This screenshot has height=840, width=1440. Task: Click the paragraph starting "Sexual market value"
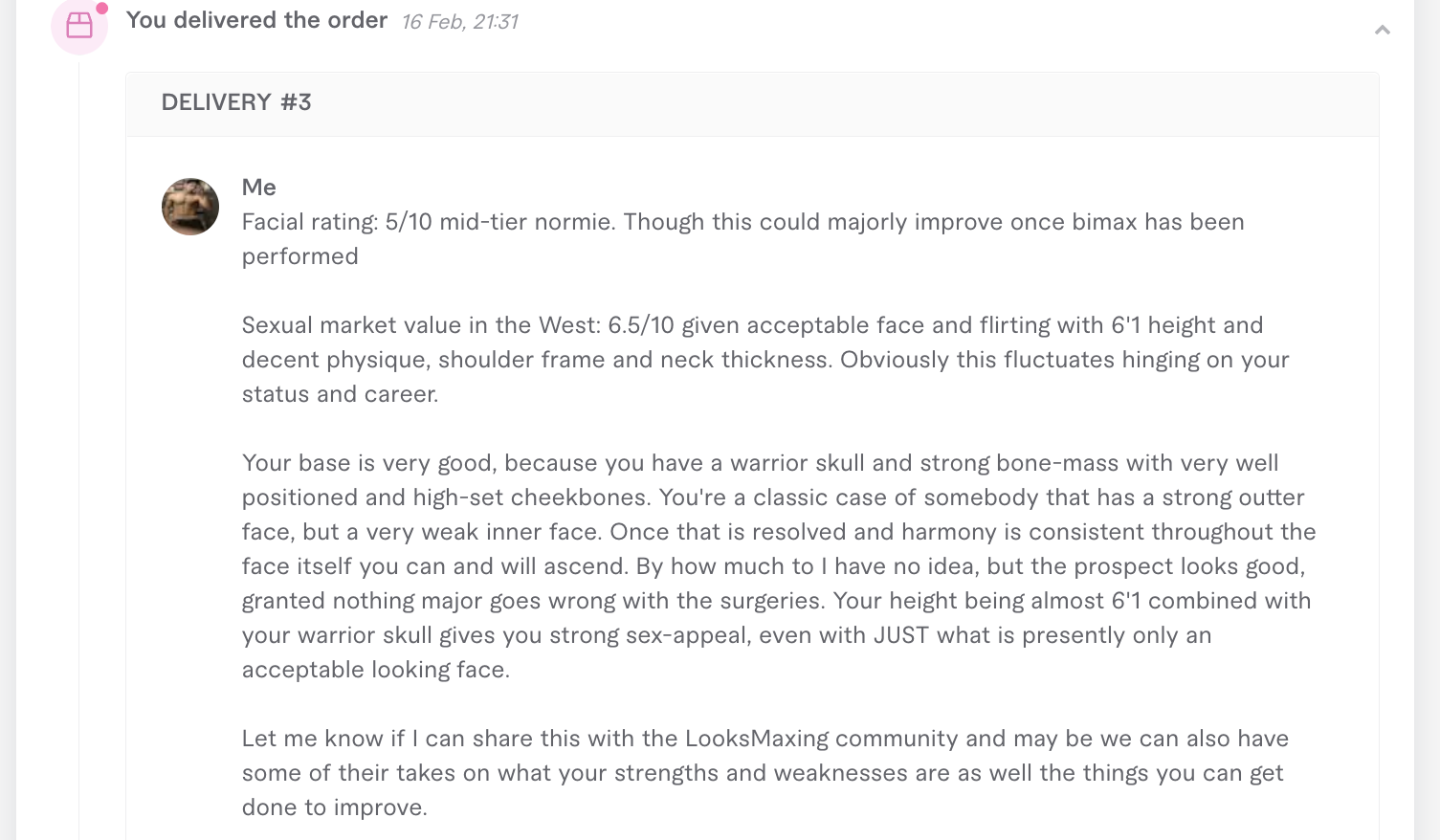pos(765,360)
